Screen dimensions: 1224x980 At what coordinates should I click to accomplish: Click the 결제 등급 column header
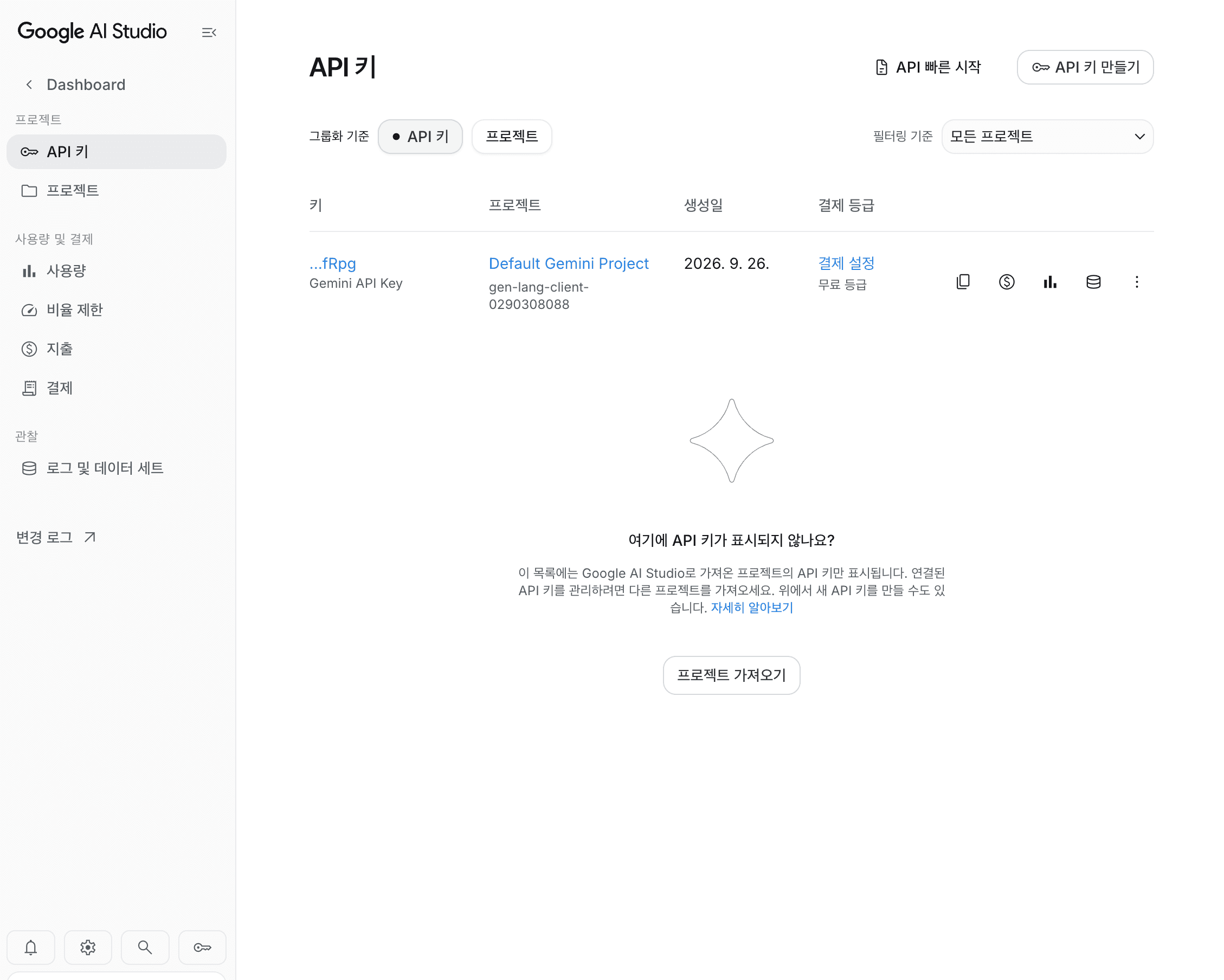846,205
